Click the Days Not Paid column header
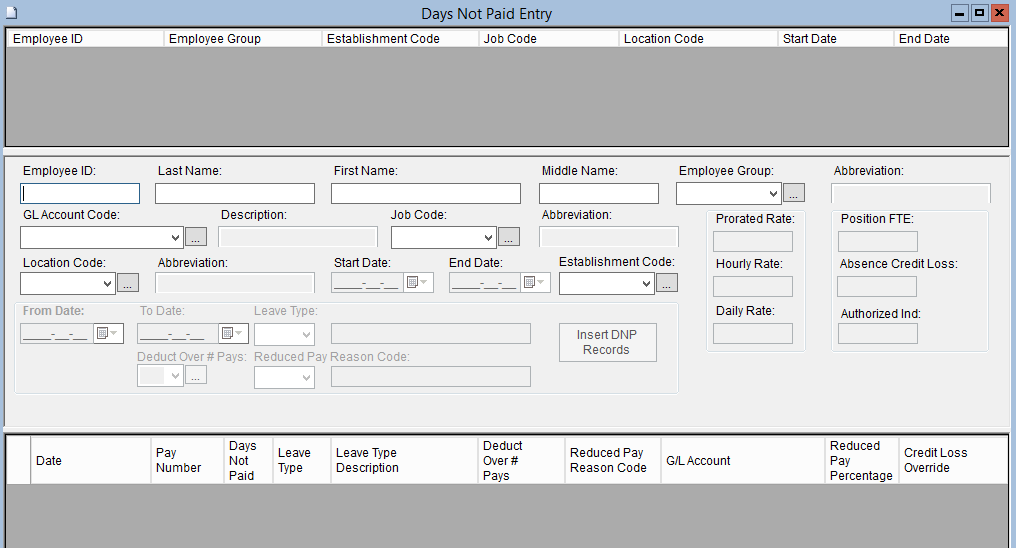Screen dimensions: 1016x548 point(242,460)
